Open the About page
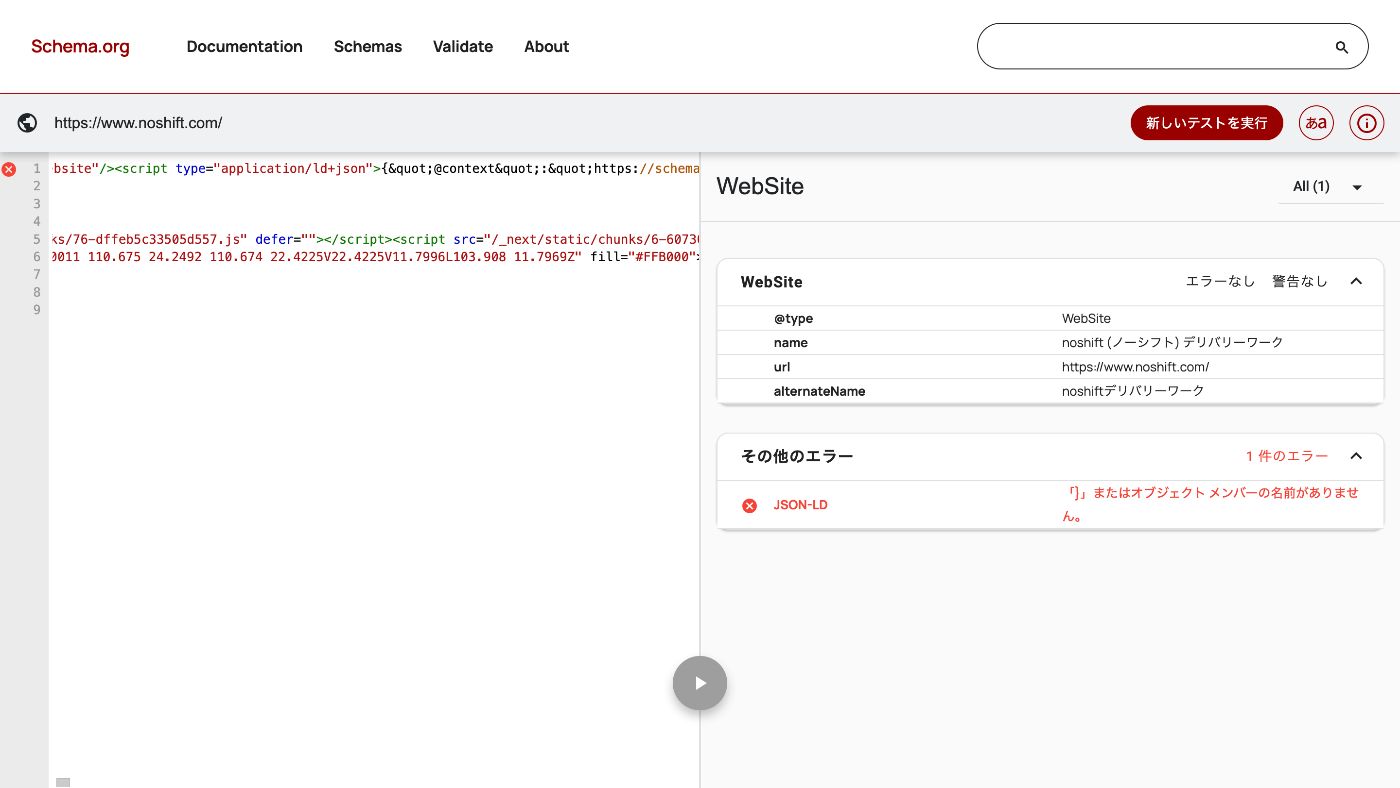Viewport: 1400px width, 788px height. [546, 46]
